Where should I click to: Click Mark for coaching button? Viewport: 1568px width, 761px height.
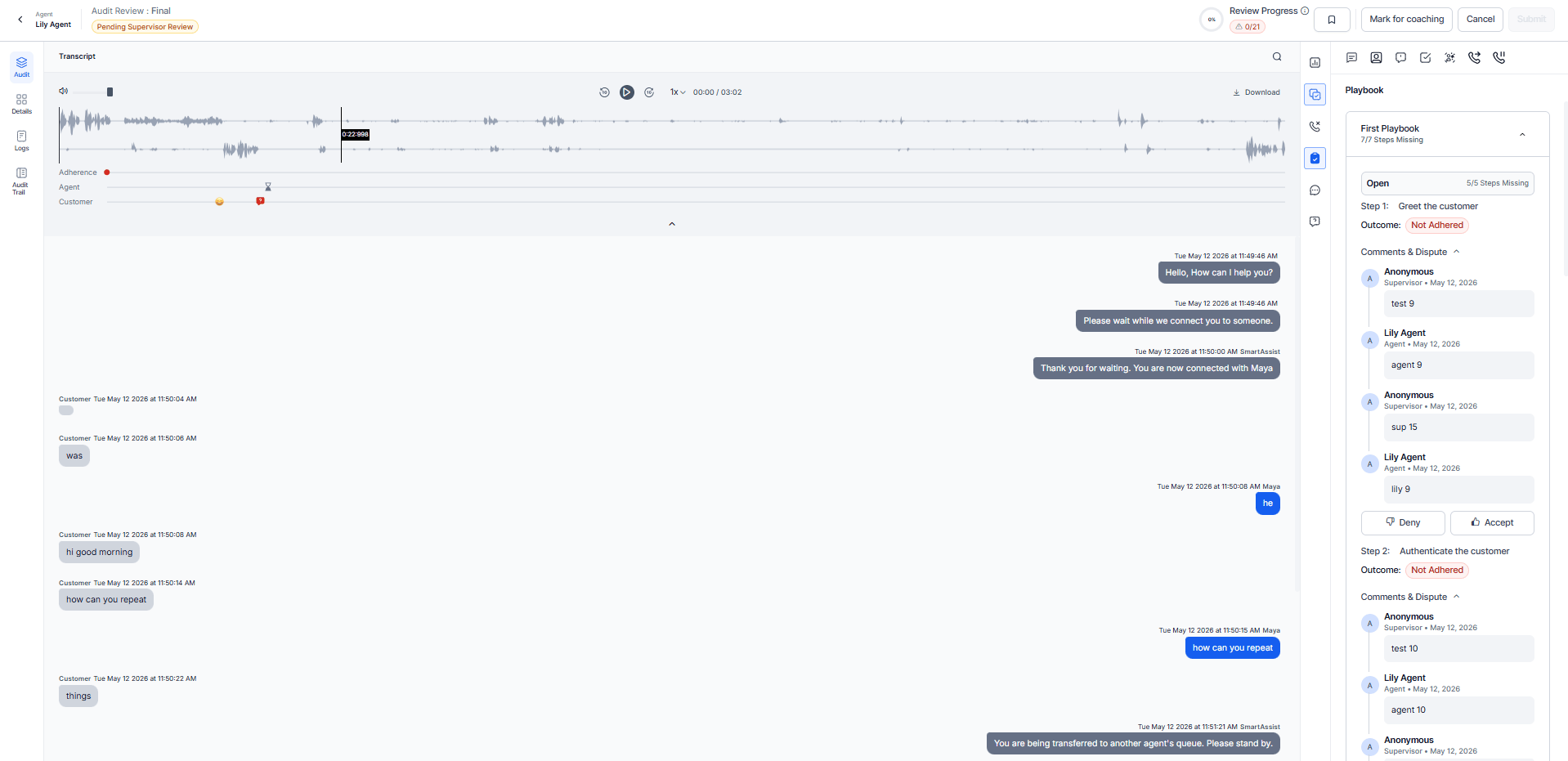(x=1406, y=20)
